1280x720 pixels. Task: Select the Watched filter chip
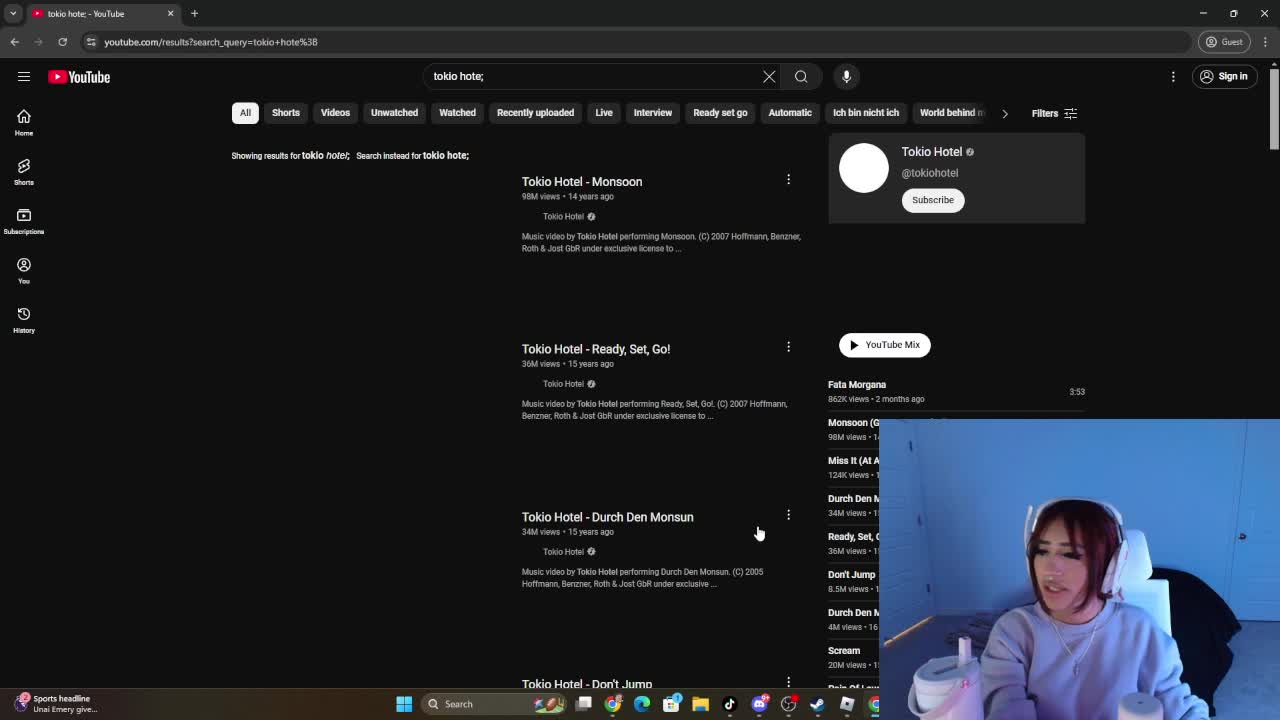[x=457, y=113]
